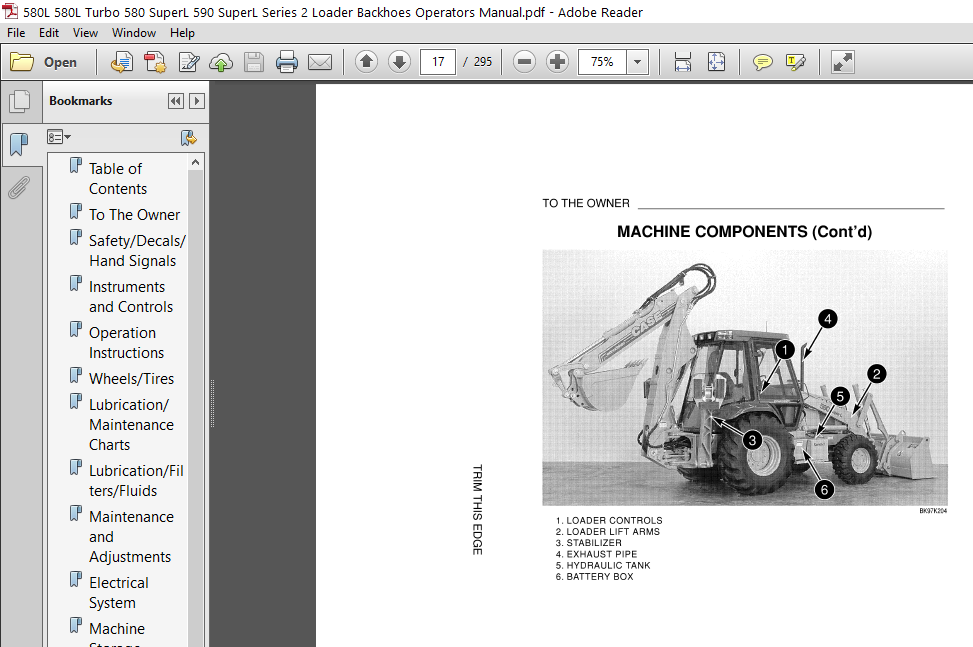The height and width of the screenshot is (647, 973).
Task: Find current bookmark icon
Action: click(189, 137)
